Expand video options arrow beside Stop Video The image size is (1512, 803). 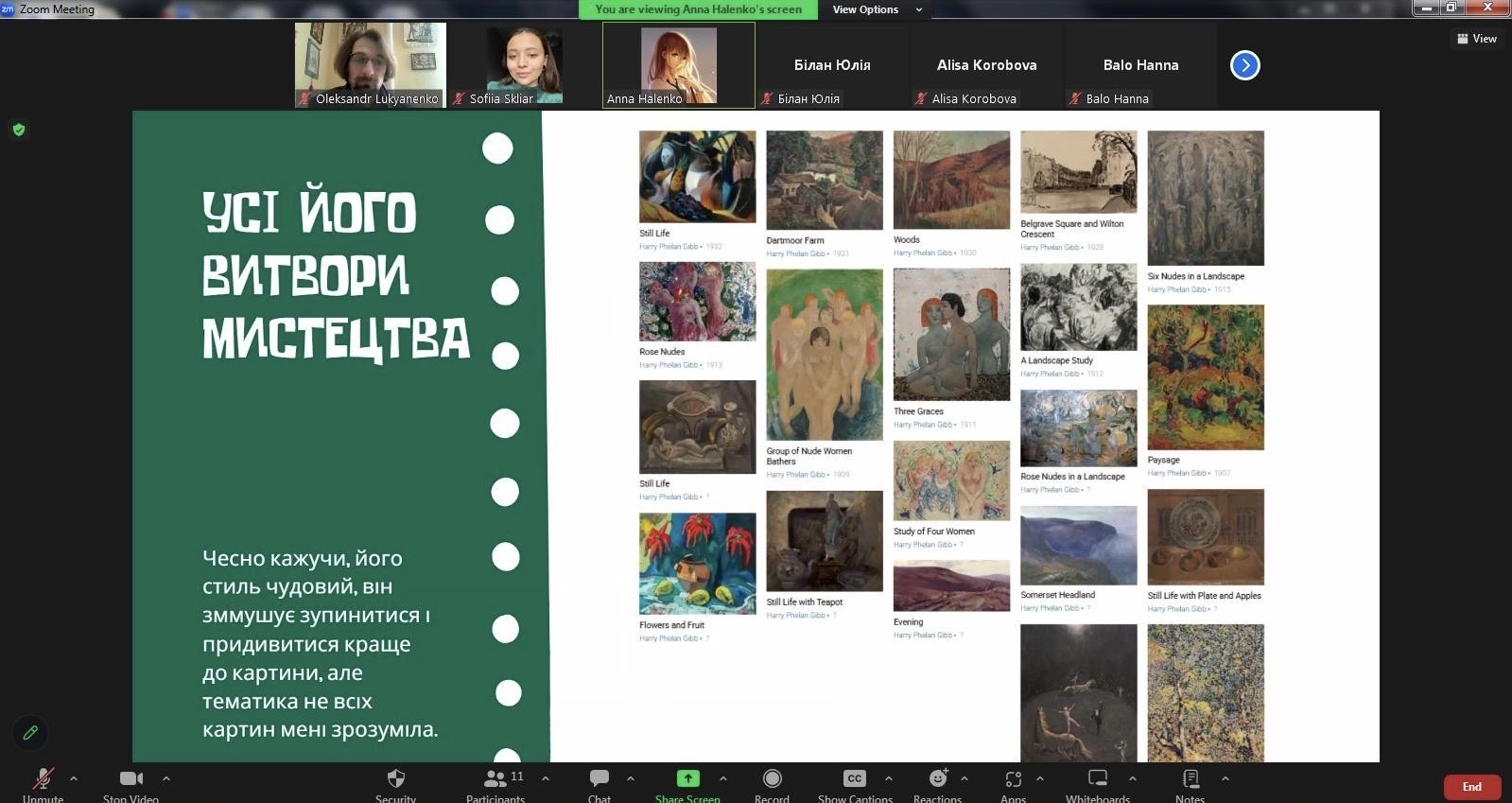point(166,778)
